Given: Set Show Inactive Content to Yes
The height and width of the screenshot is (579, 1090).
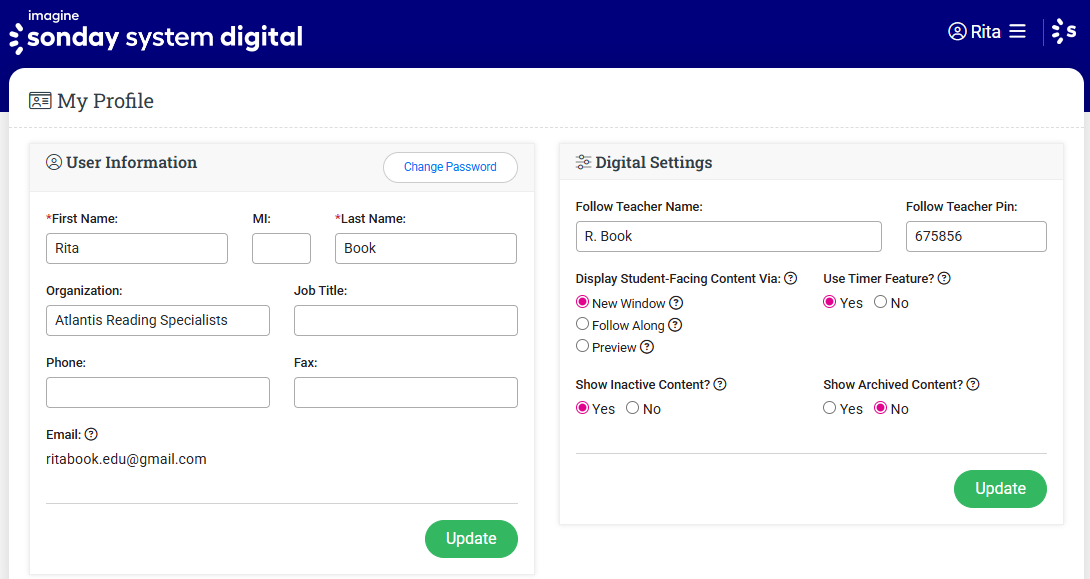Looking at the screenshot, I should tap(583, 408).
